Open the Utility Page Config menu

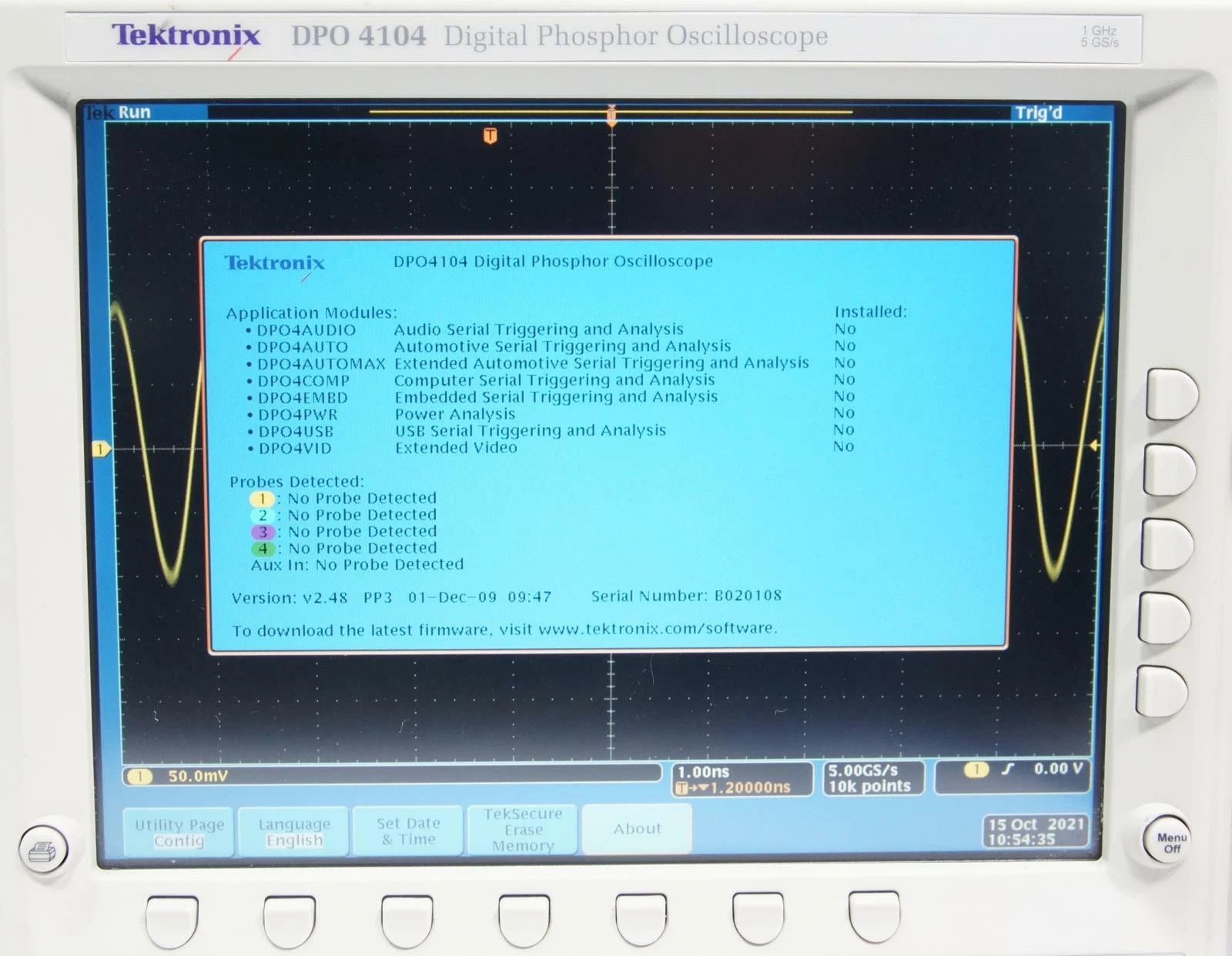179,832
